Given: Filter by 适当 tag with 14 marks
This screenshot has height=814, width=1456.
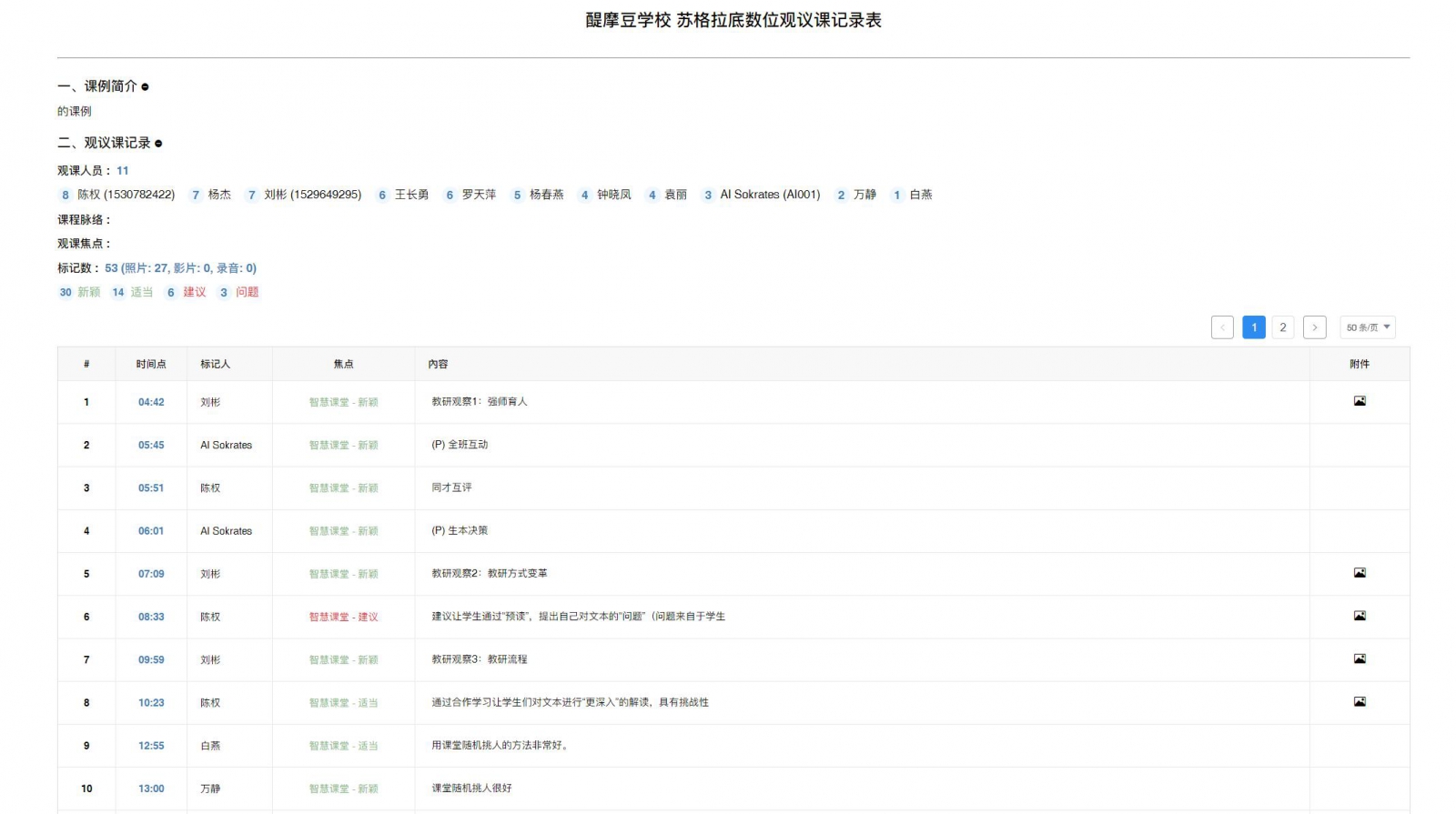Looking at the screenshot, I should [x=133, y=292].
